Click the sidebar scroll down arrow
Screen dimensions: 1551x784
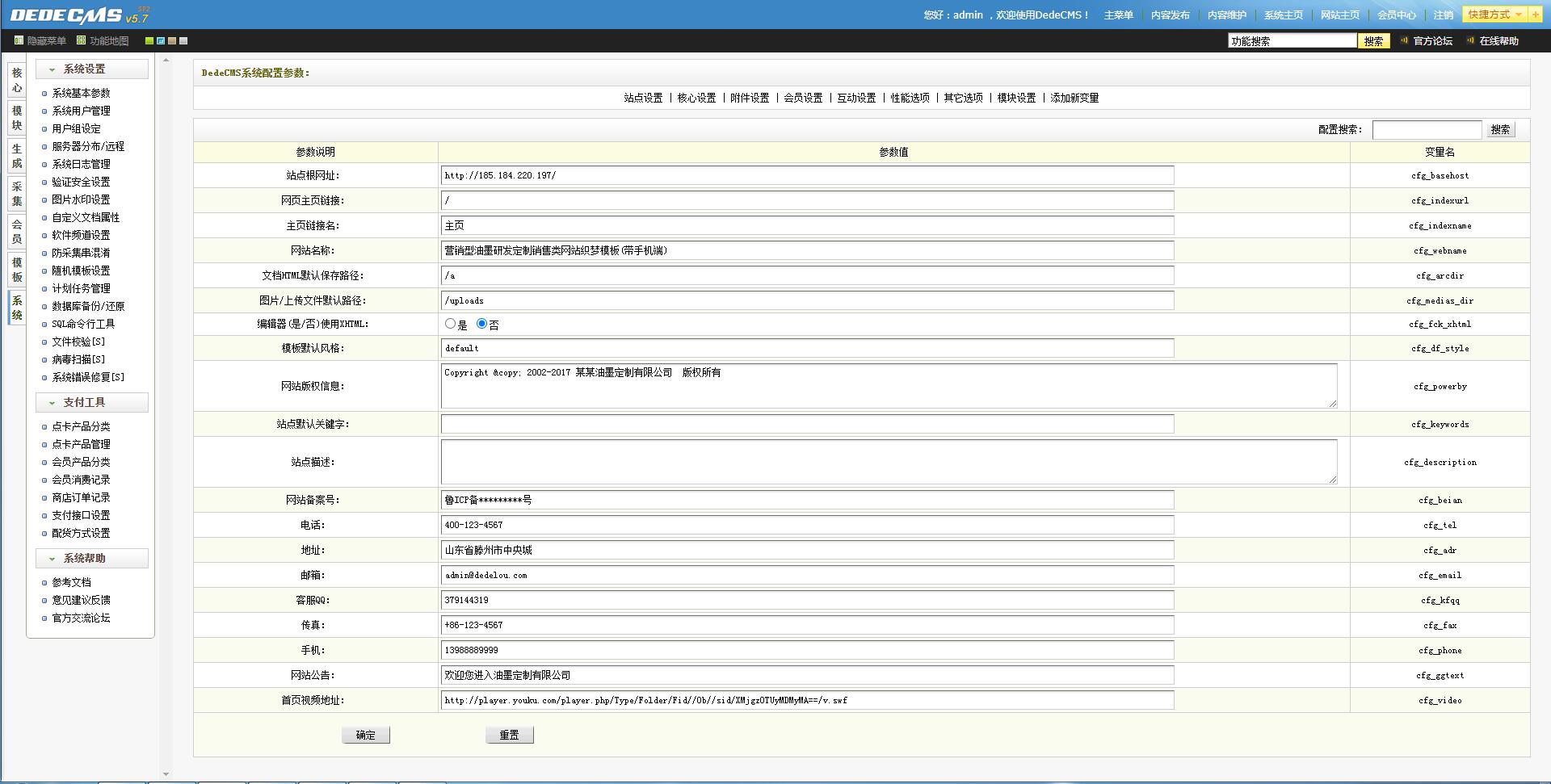(166, 774)
